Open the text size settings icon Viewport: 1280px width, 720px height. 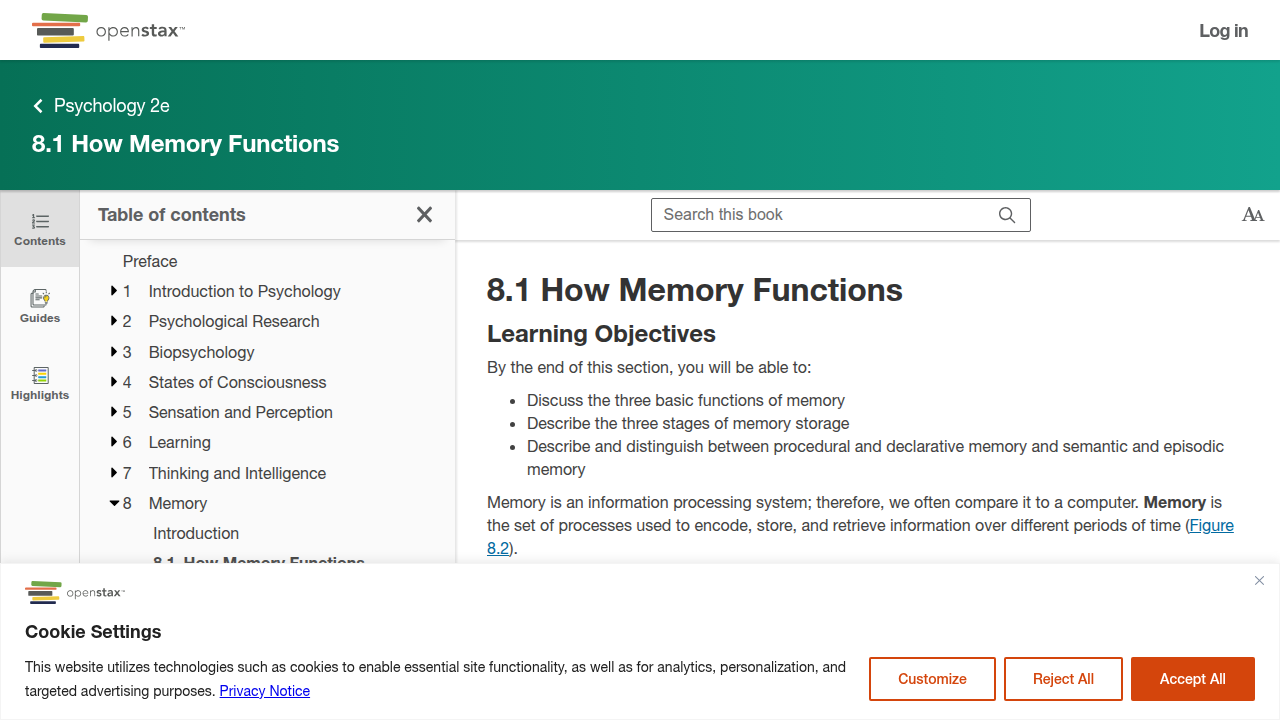click(x=1253, y=215)
